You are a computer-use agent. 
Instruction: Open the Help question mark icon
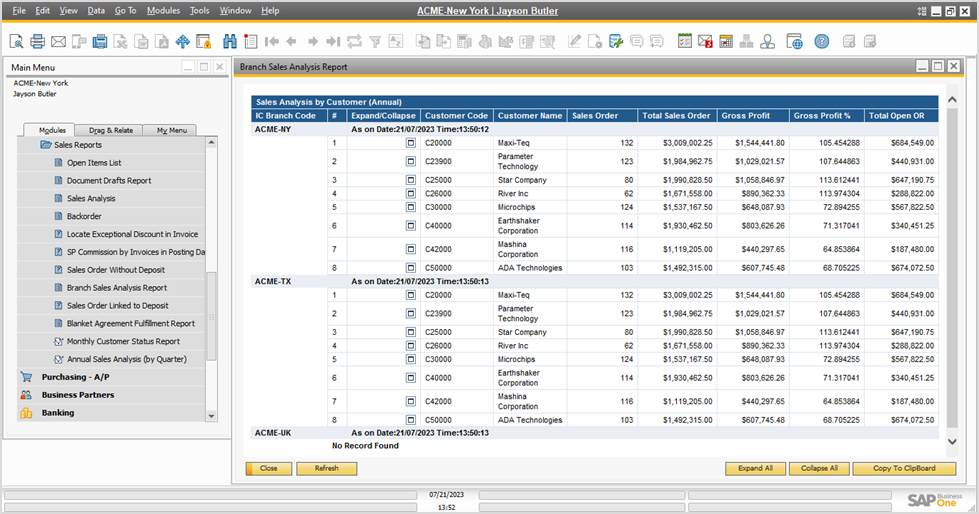click(821, 41)
